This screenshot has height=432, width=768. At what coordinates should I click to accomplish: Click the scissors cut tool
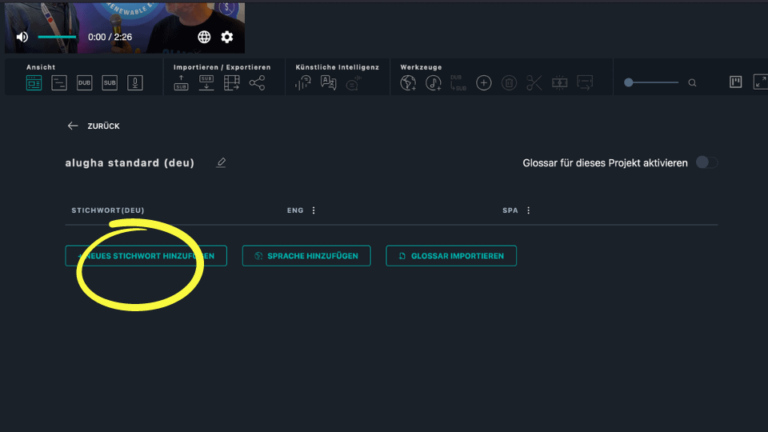tap(533, 83)
